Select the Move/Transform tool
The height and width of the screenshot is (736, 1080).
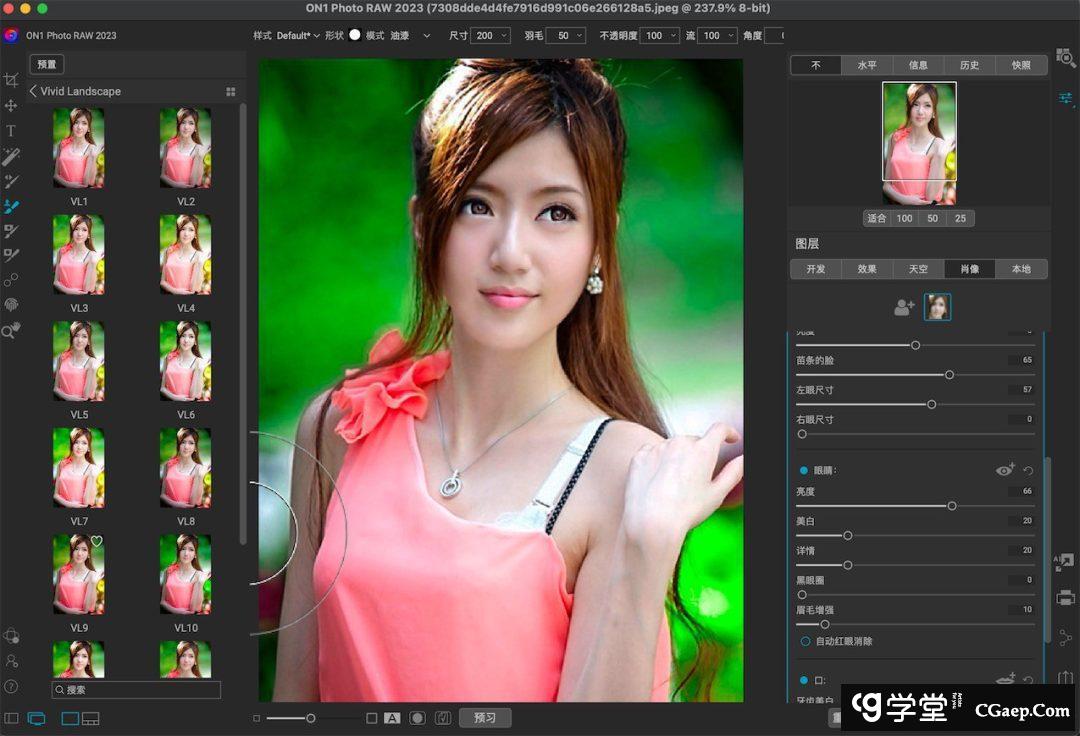click(11, 105)
